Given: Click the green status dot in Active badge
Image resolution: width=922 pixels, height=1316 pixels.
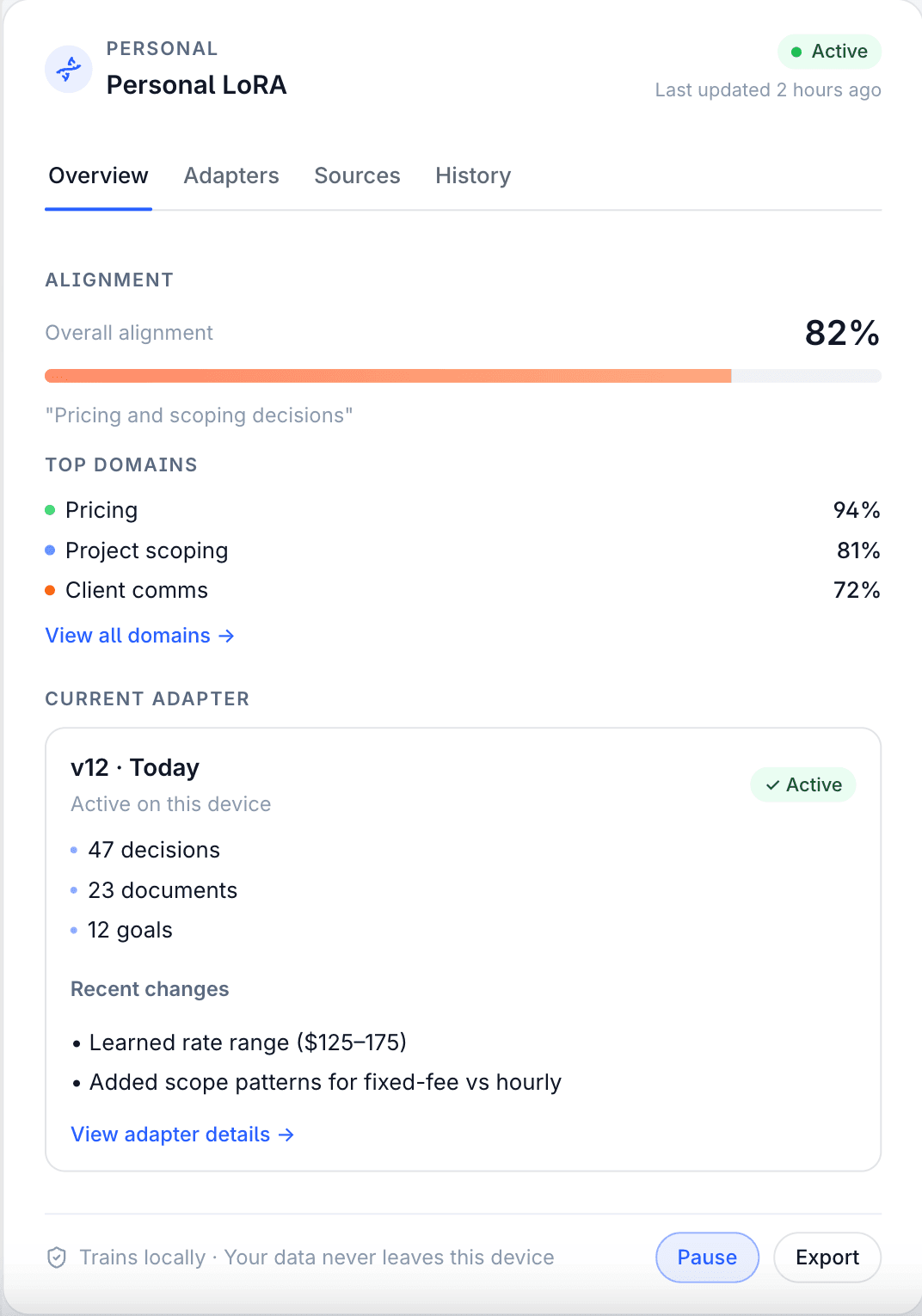Looking at the screenshot, I should click(796, 51).
